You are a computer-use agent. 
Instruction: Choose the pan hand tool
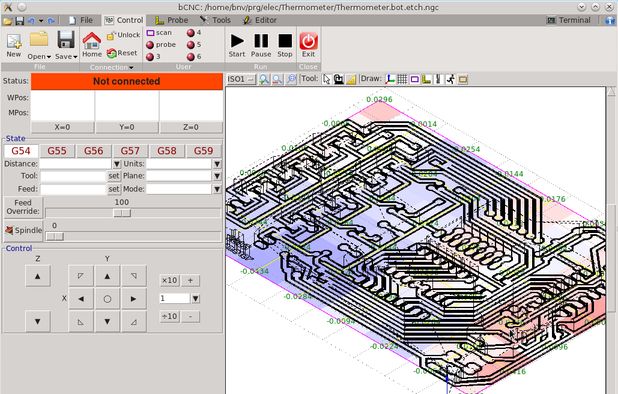point(339,79)
